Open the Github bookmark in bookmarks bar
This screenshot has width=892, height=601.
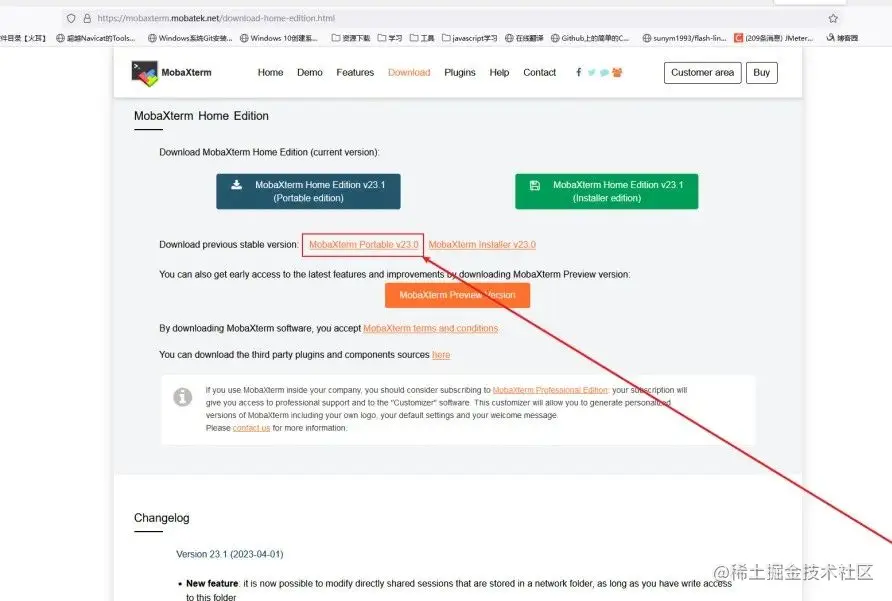pyautogui.click(x=590, y=38)
